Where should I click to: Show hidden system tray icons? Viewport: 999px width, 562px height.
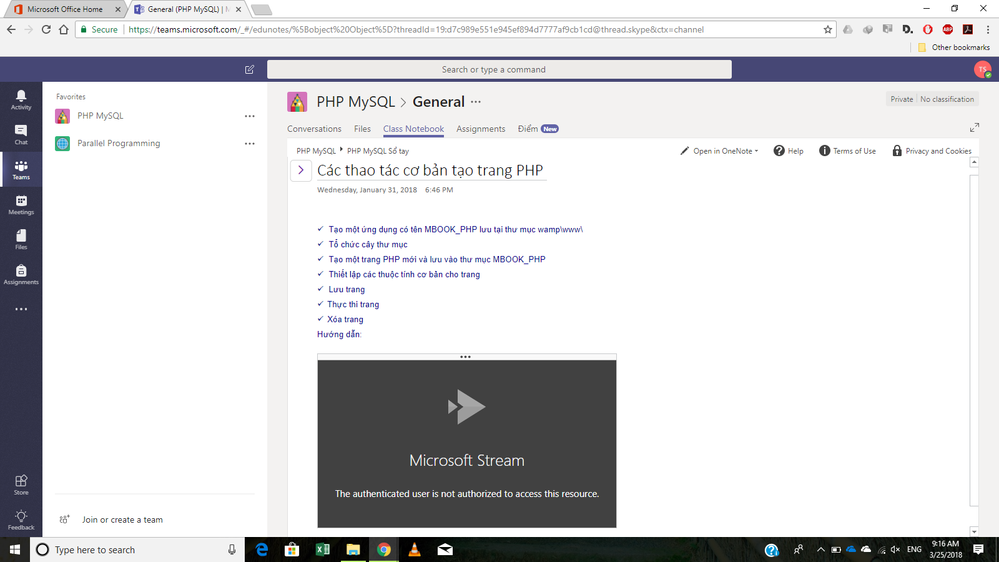tap(821, 549)
